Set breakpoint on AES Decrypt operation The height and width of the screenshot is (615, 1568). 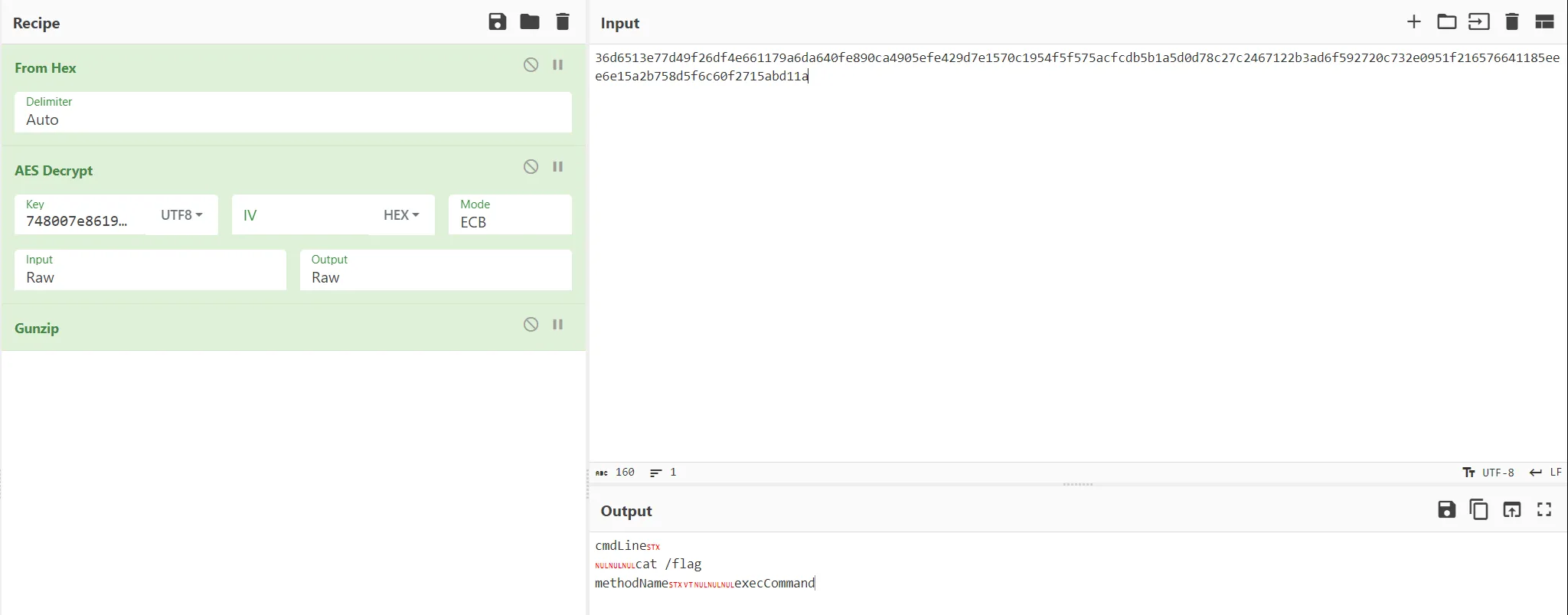click(x=558, y=167)
